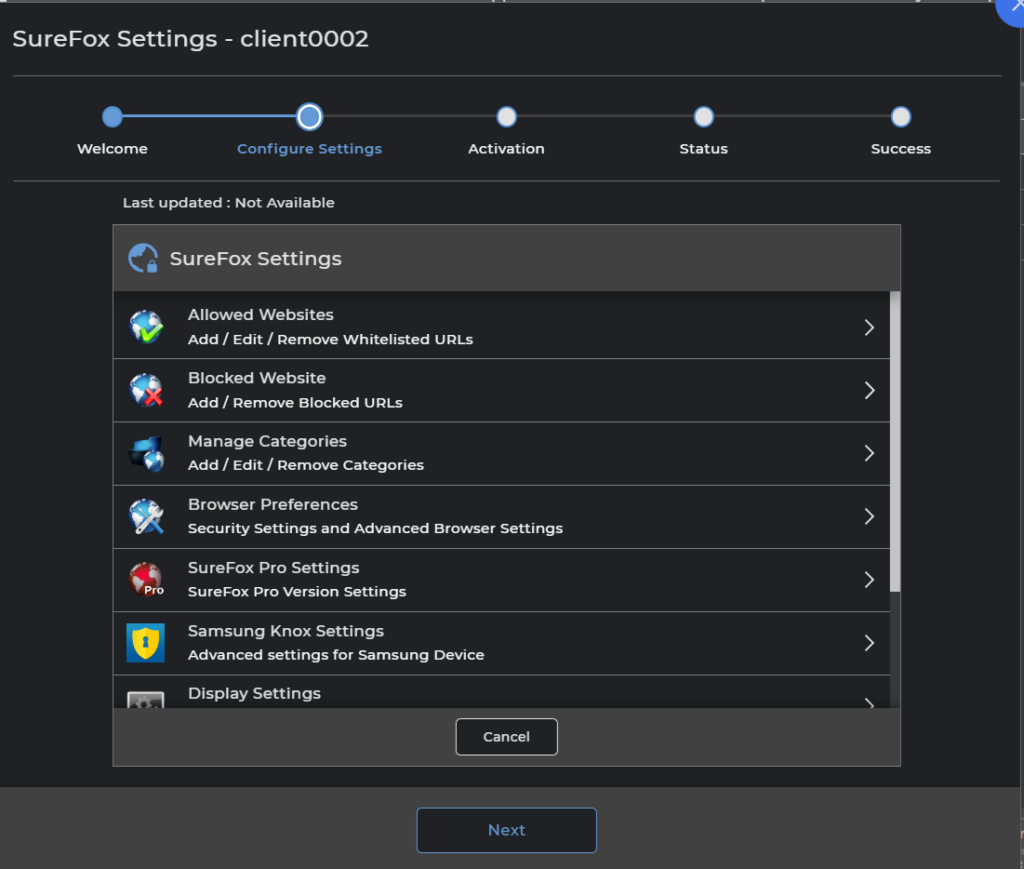Expand Samsung Knox Settings chevron

pyautogui.click(x=869, y=643)
